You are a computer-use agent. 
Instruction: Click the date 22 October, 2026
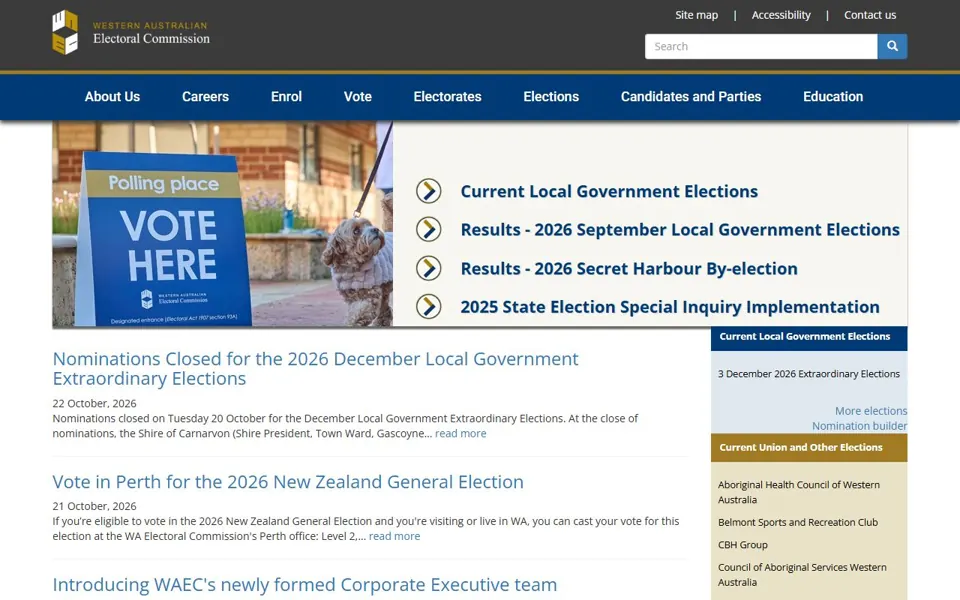94,403
